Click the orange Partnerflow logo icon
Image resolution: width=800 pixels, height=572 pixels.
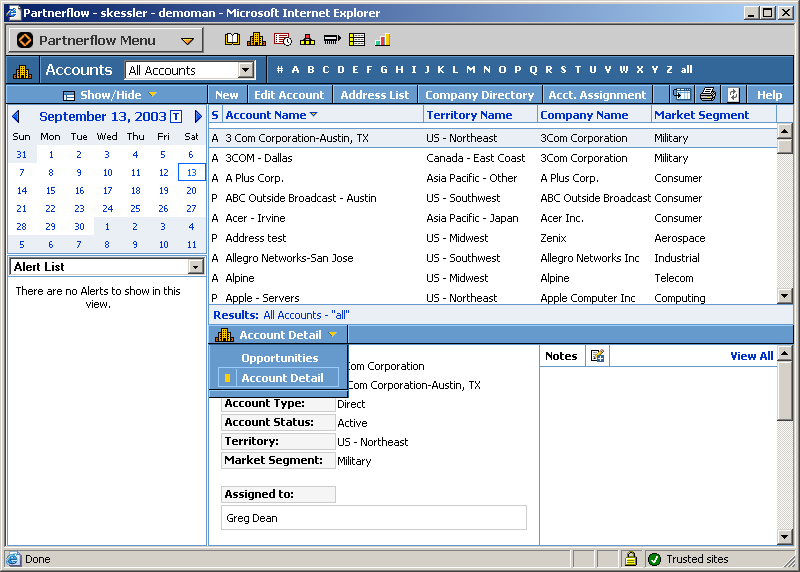click(24, 40)
